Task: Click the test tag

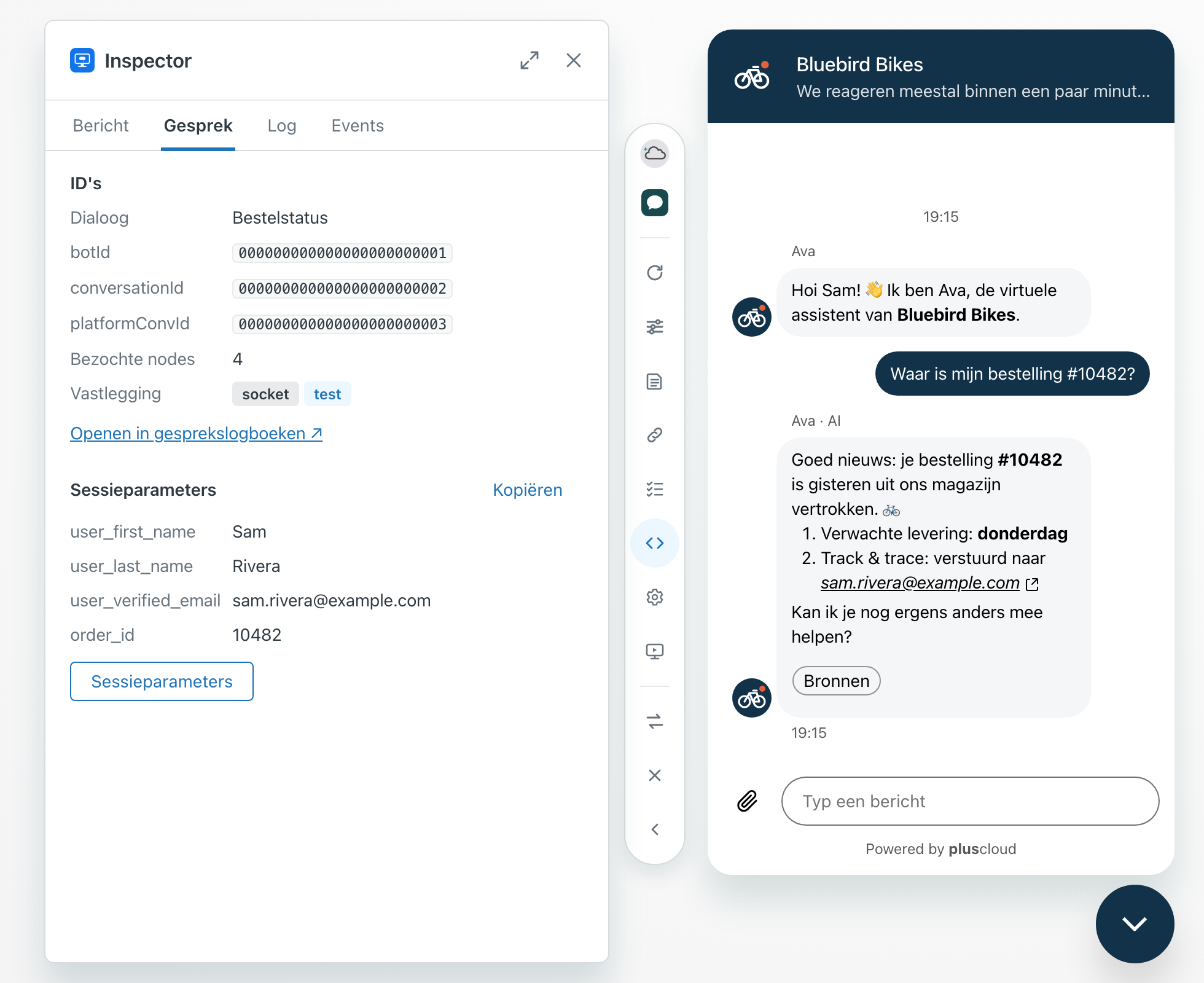Action: [327, 394]
